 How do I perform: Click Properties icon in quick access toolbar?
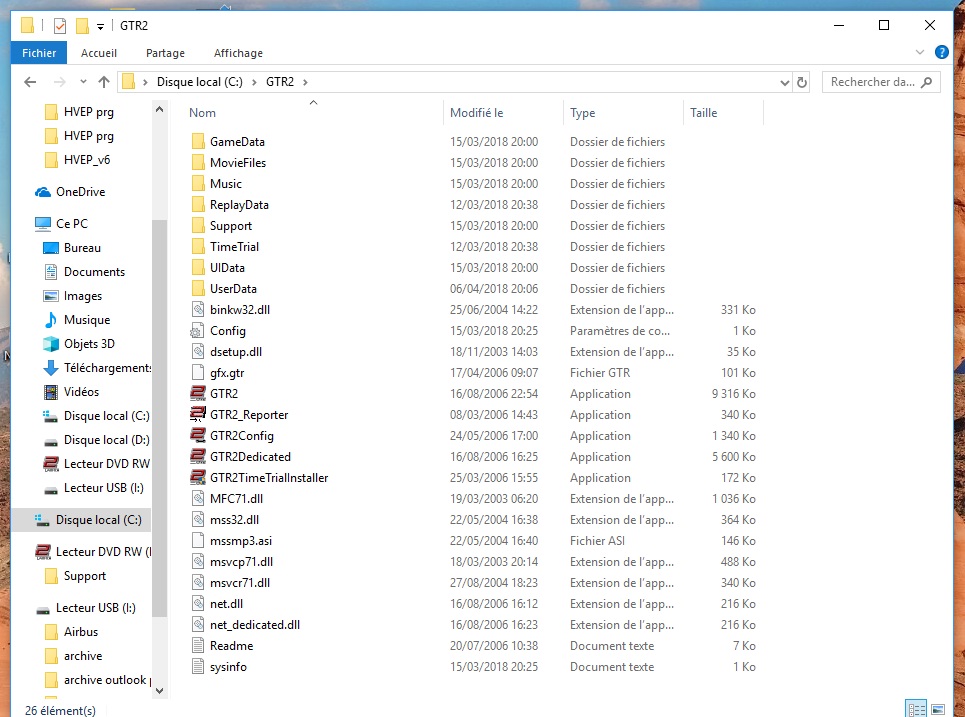coord(60,26)
